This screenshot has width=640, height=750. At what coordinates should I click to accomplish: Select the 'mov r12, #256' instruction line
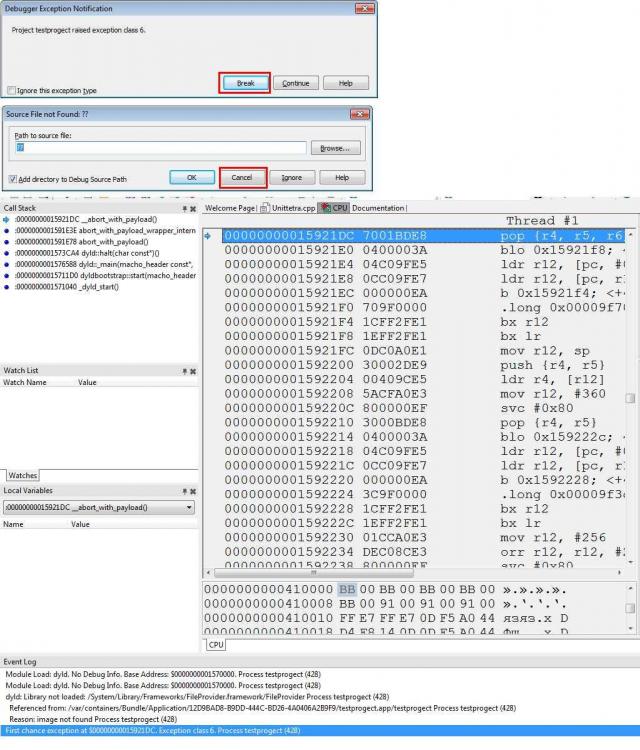point(423,537)
